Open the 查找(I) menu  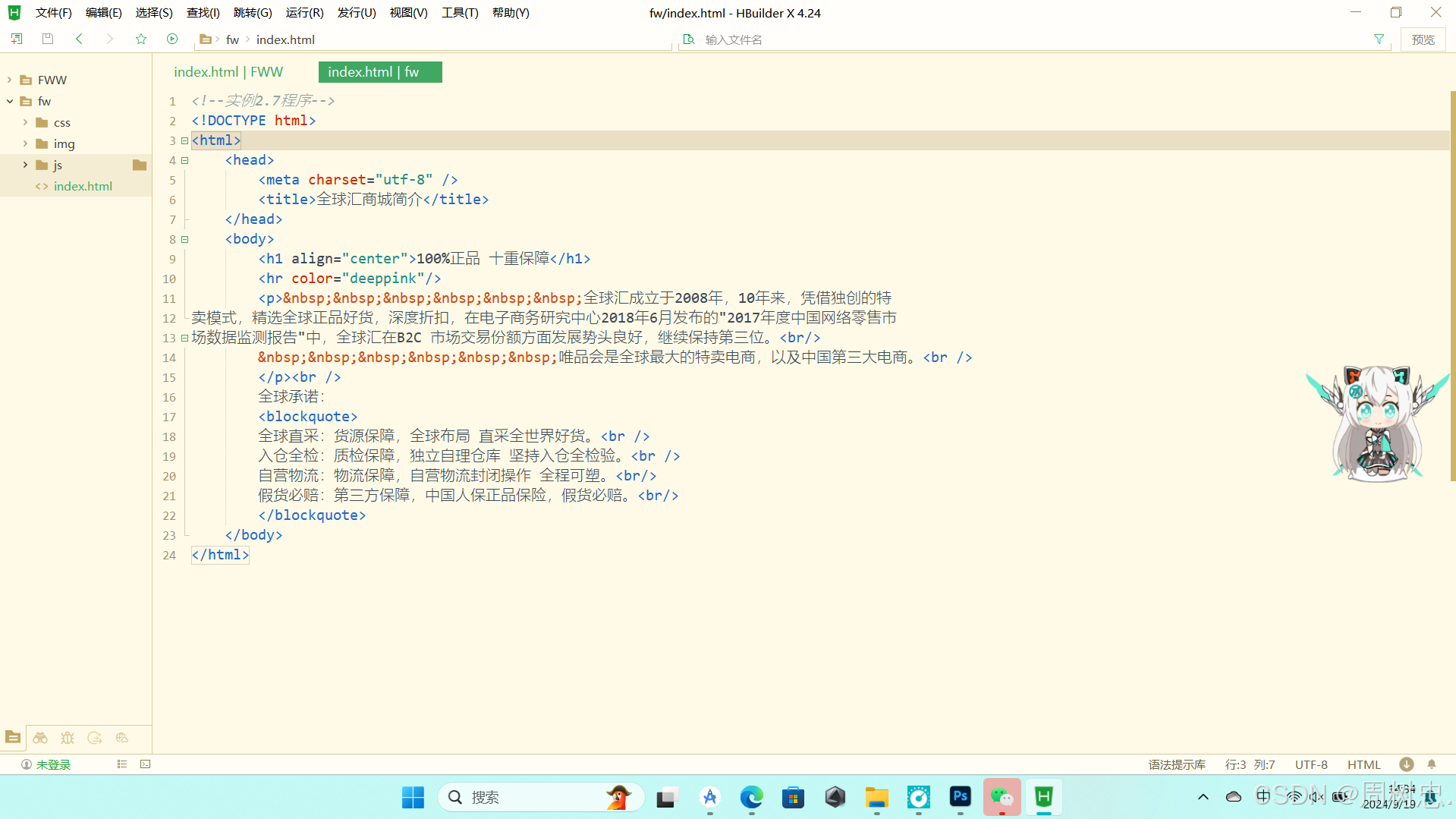(x=203, y=13)
